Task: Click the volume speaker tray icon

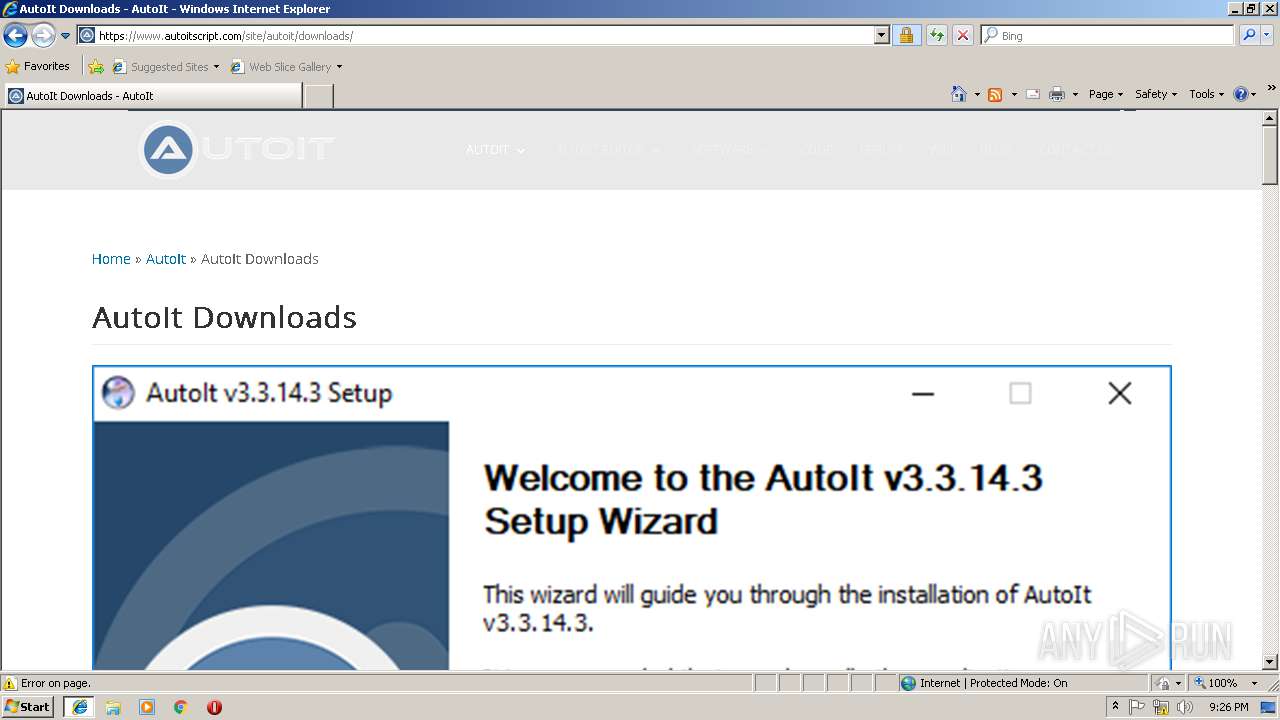Action: pos(1185,707)
